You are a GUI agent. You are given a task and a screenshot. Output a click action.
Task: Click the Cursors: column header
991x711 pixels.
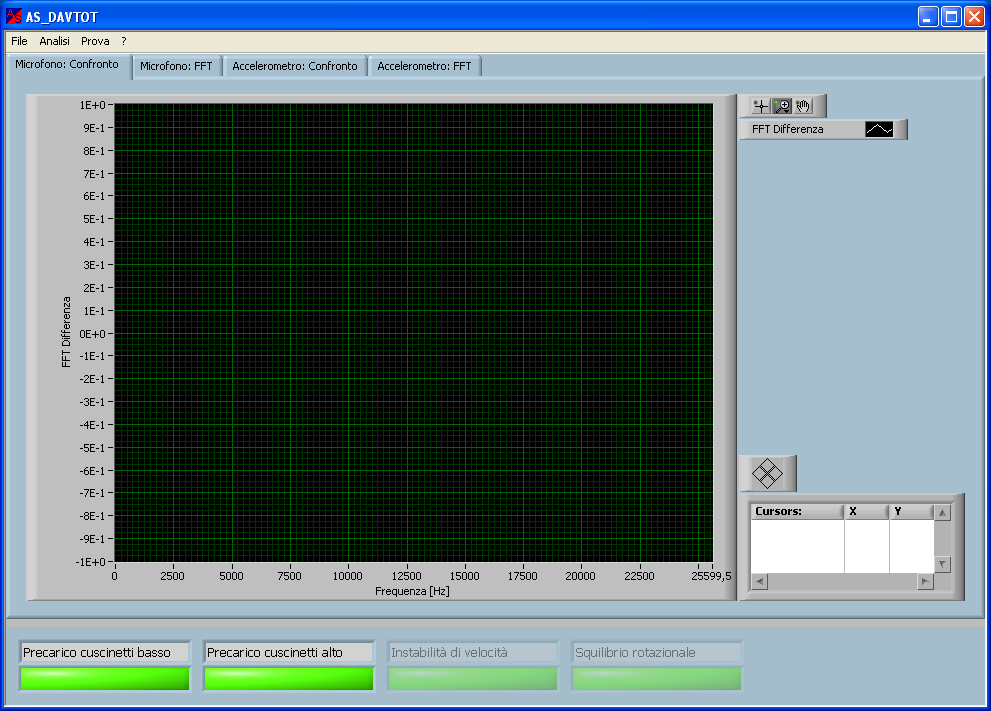pos(798,511)
